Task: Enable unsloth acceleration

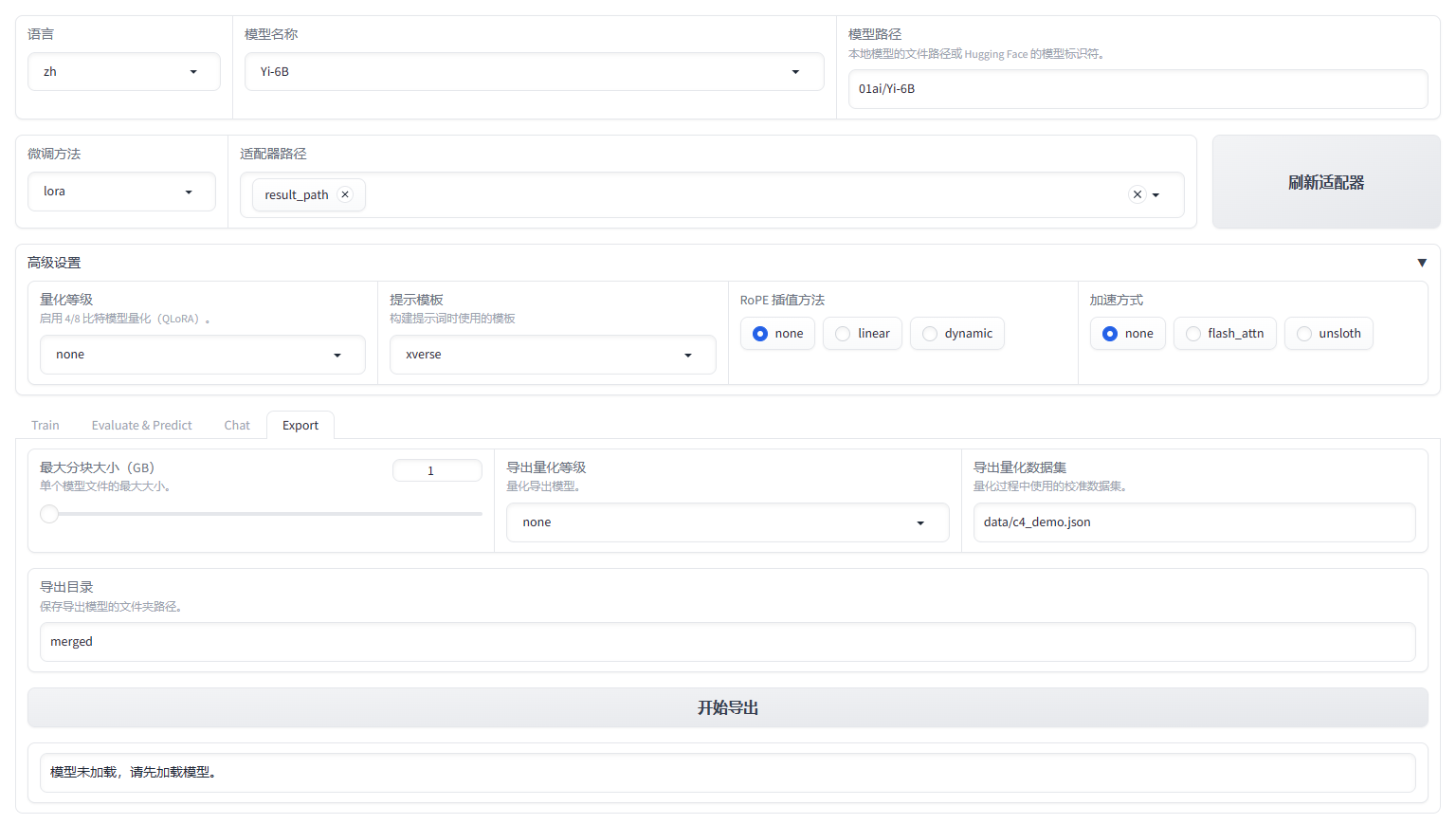Action: (x=1329, y=333)
